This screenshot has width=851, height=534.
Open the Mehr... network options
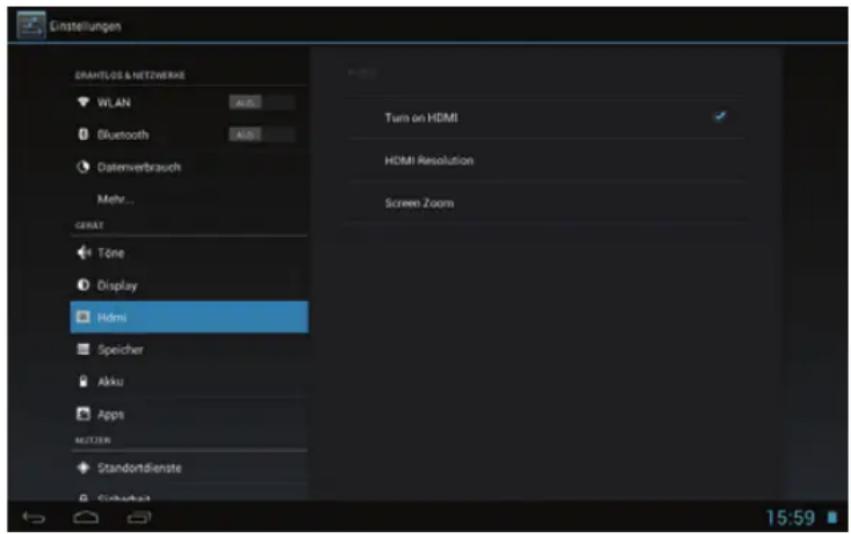(189, 199)
